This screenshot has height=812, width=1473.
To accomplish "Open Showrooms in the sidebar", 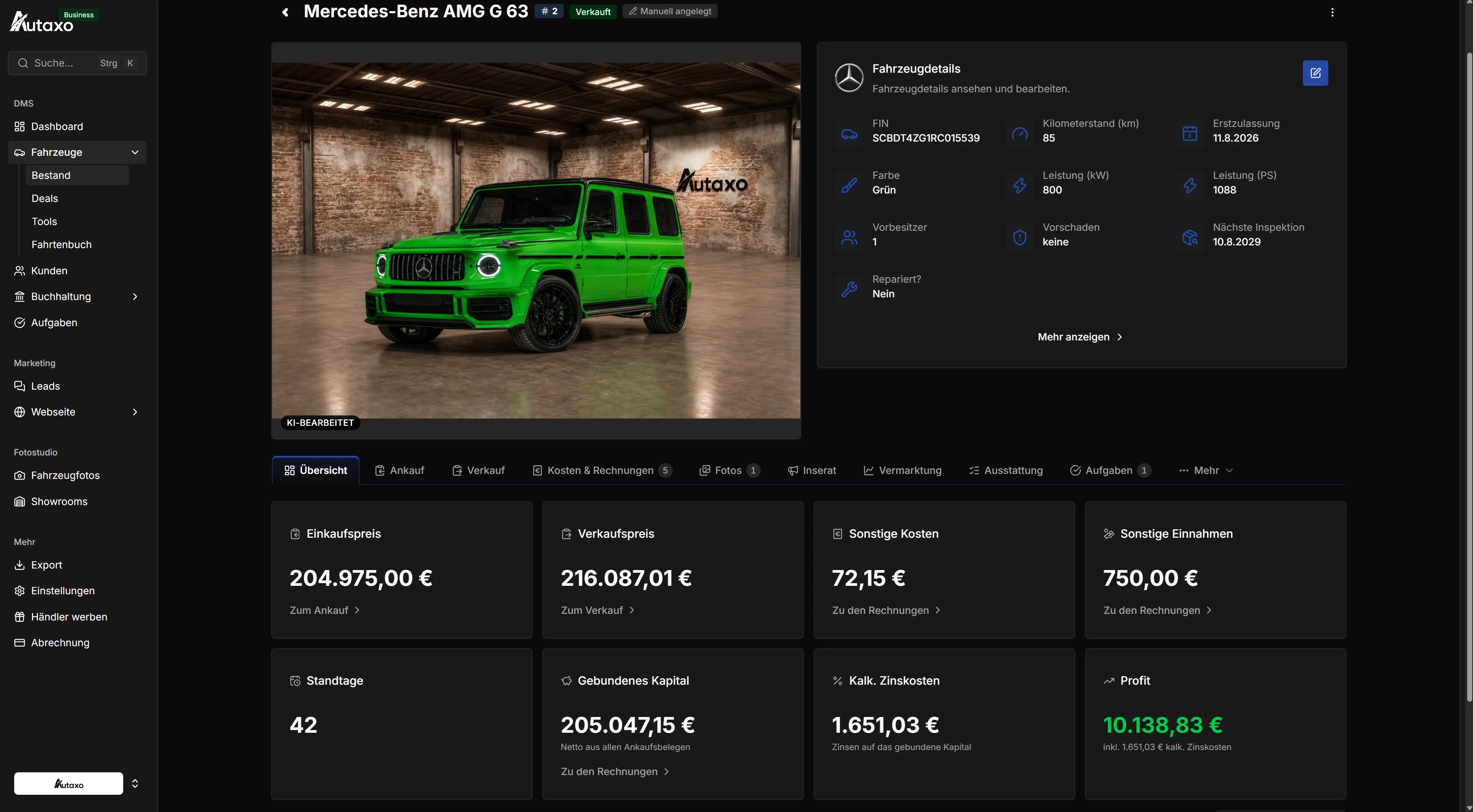I will click(x=77, y=502).
